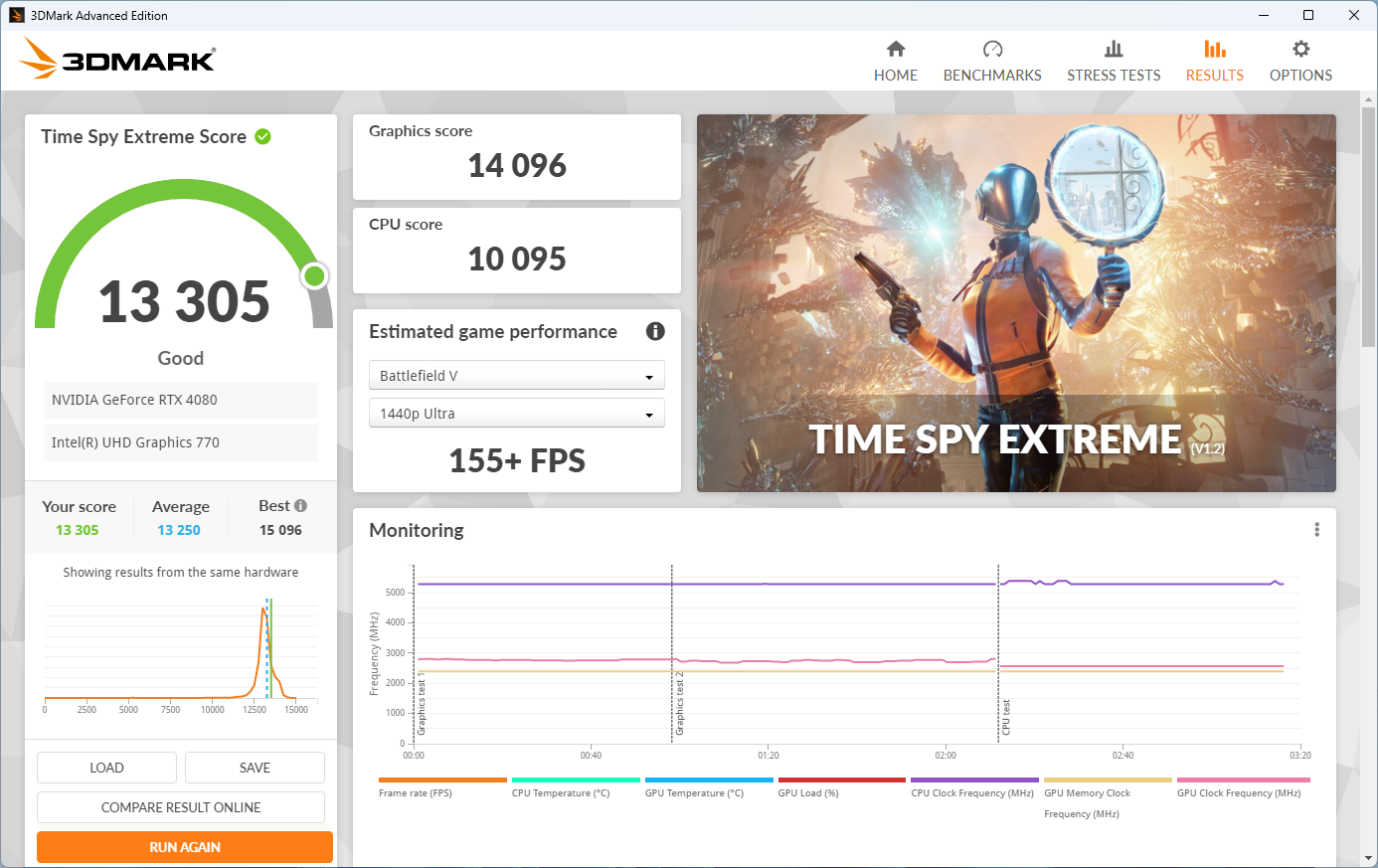This screenshot has height=868, width=1378.
Task: Click the purple CPU Clock color bar
Action: (974, 780)
